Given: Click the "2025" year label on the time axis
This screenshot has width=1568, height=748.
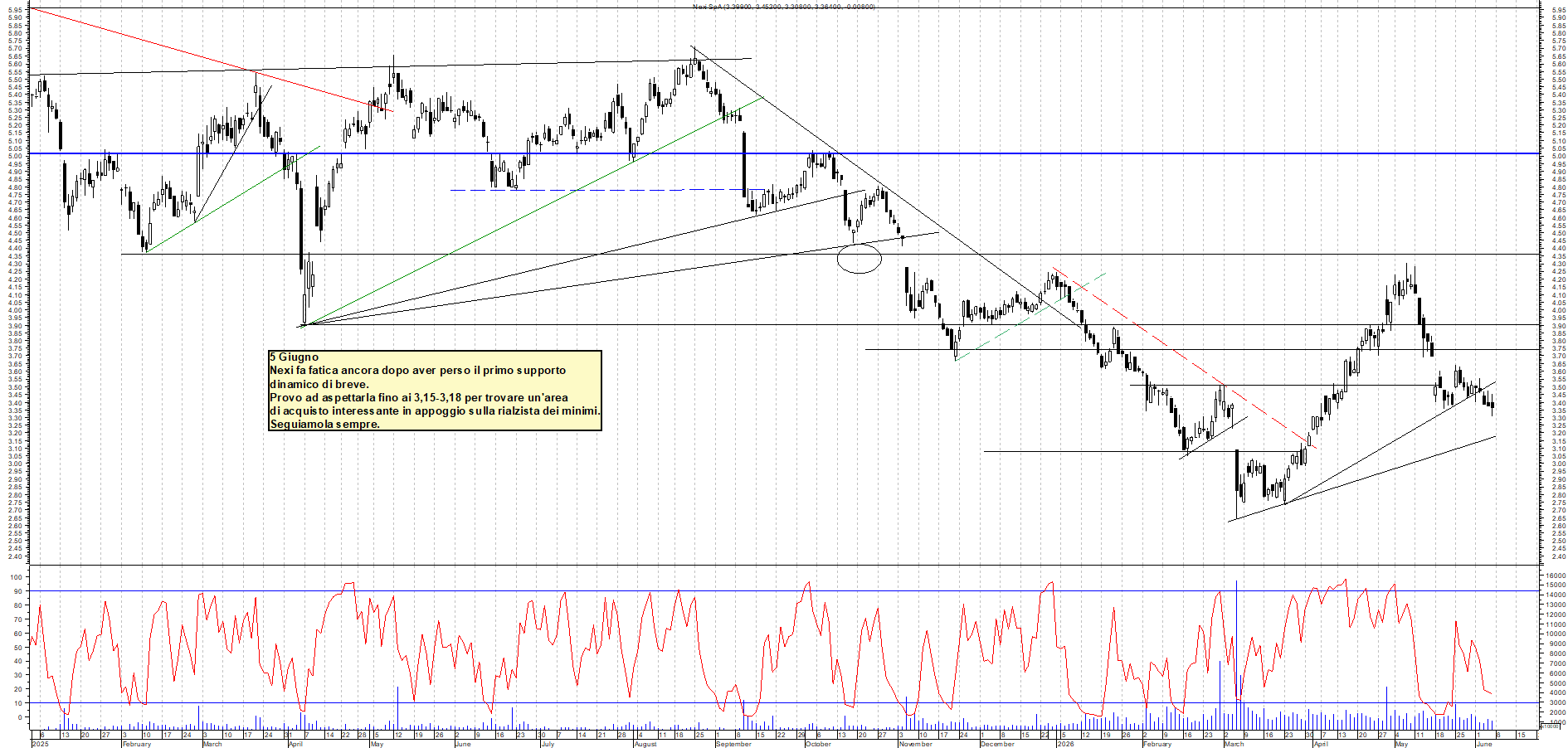Looking at the screenshot, I should pos(40,744).
